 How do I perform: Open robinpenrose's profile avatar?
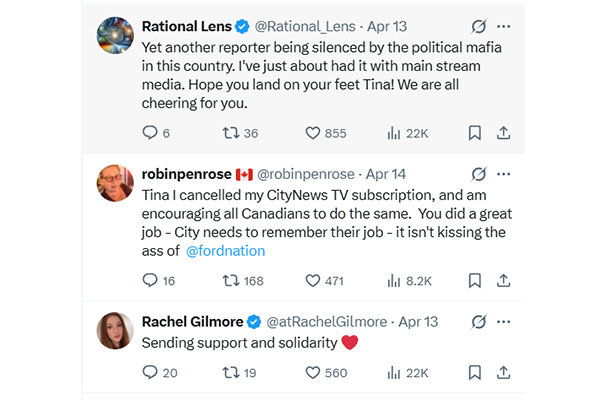tap(115, 183)
